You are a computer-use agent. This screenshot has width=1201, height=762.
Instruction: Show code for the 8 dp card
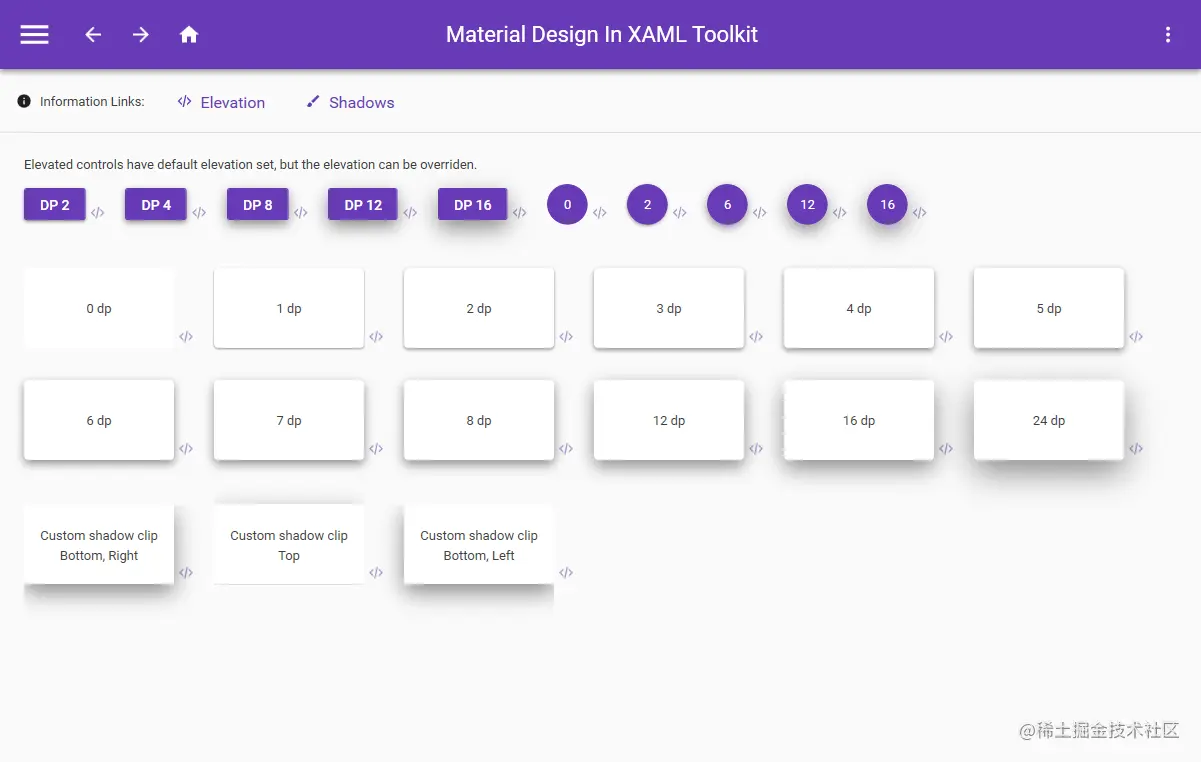[566, 449]
